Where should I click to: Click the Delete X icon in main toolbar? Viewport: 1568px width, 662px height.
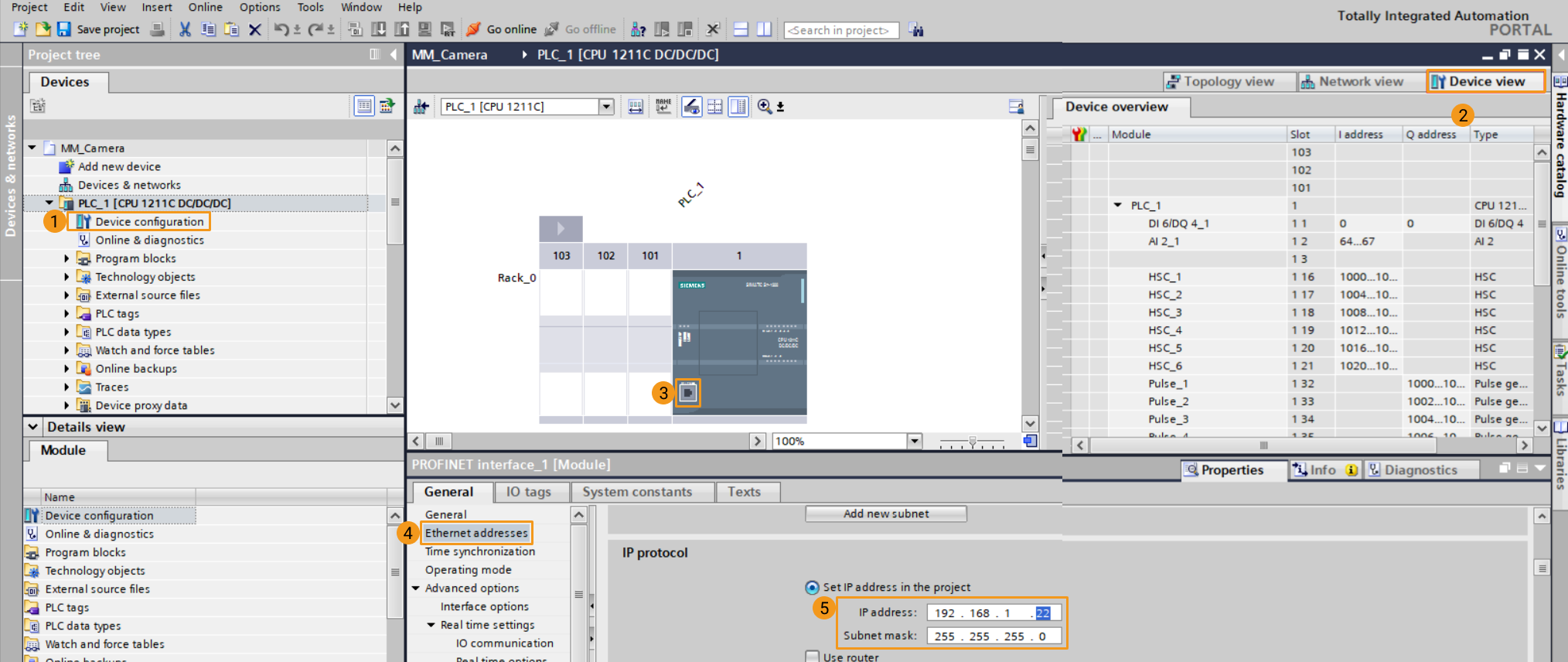[x=255, y=29]
